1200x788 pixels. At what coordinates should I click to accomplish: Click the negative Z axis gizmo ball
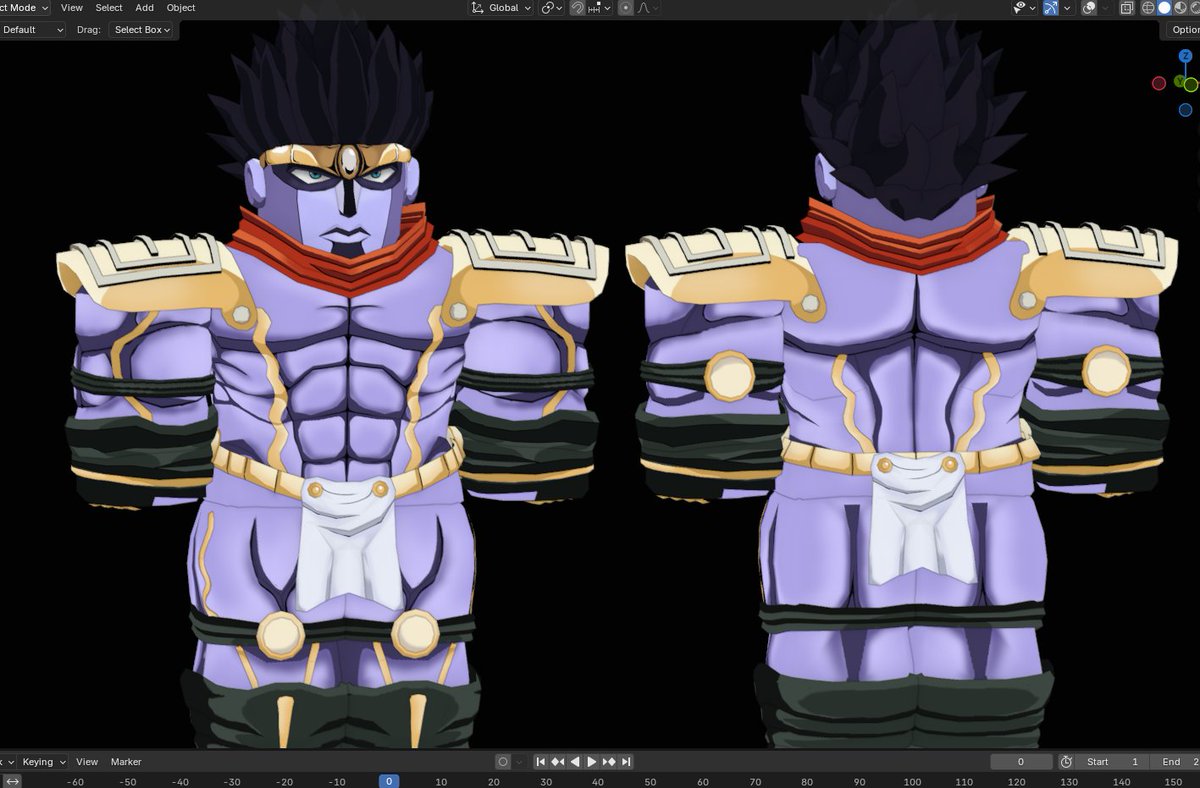1185,110
